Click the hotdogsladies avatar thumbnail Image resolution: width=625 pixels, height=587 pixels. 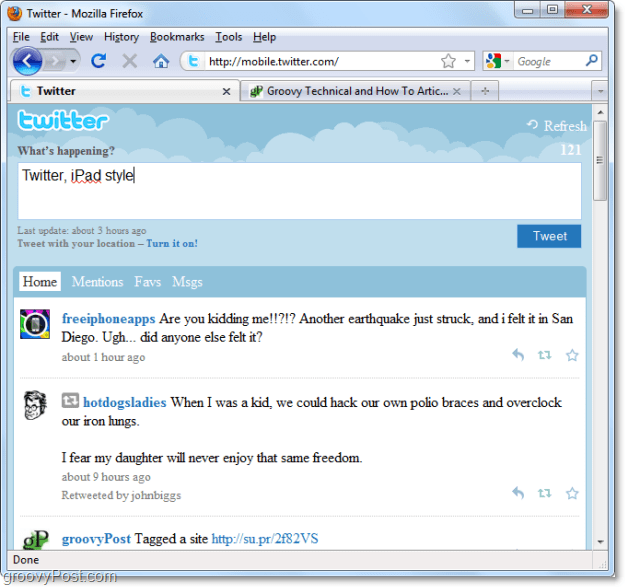(x=35, y=405)
